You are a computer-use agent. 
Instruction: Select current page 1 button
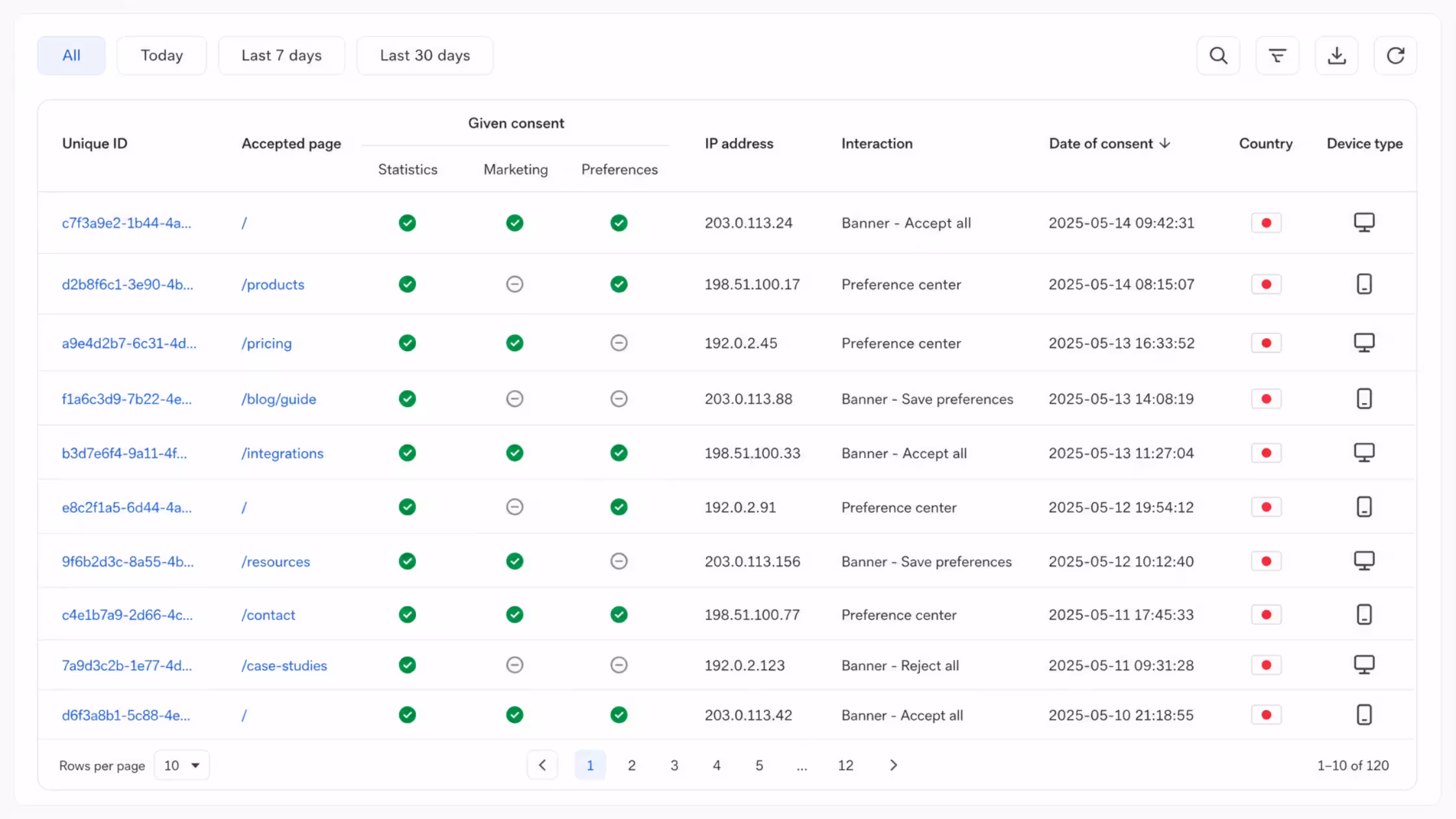point(590,765)
